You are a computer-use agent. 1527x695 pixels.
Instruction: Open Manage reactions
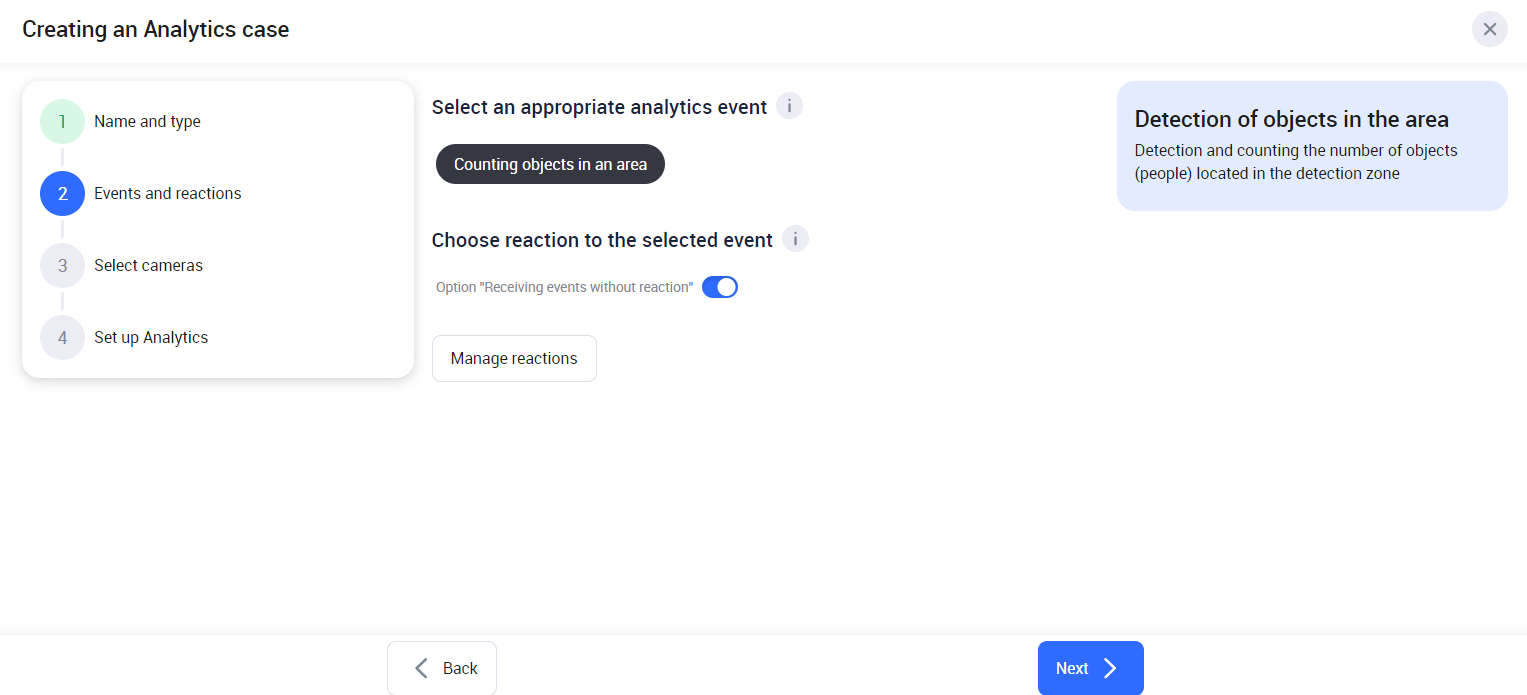pos(514,358)
